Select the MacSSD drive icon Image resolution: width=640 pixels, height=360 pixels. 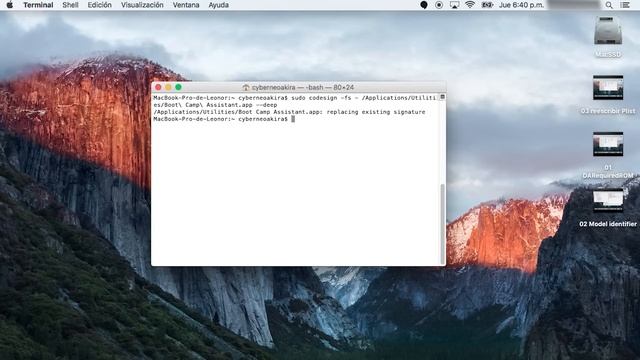(608, 31)
